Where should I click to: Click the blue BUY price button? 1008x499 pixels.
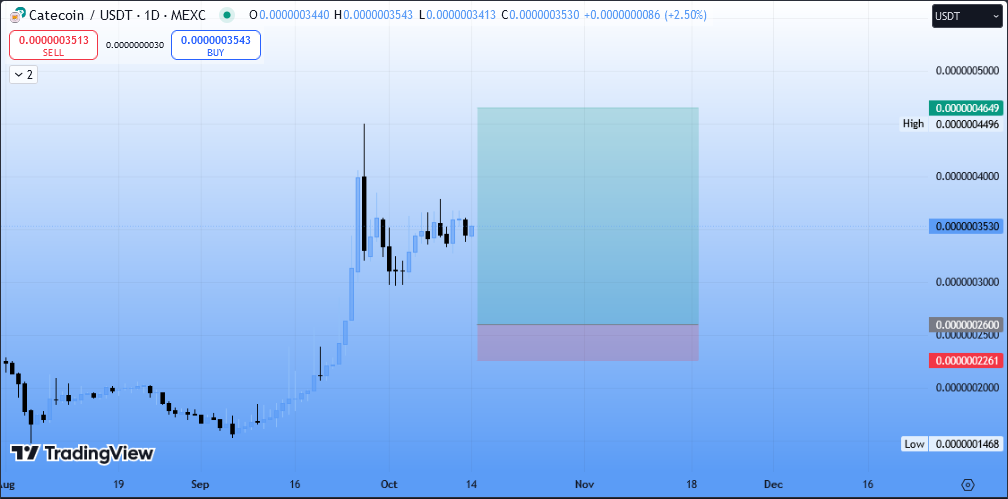[215, 45]
